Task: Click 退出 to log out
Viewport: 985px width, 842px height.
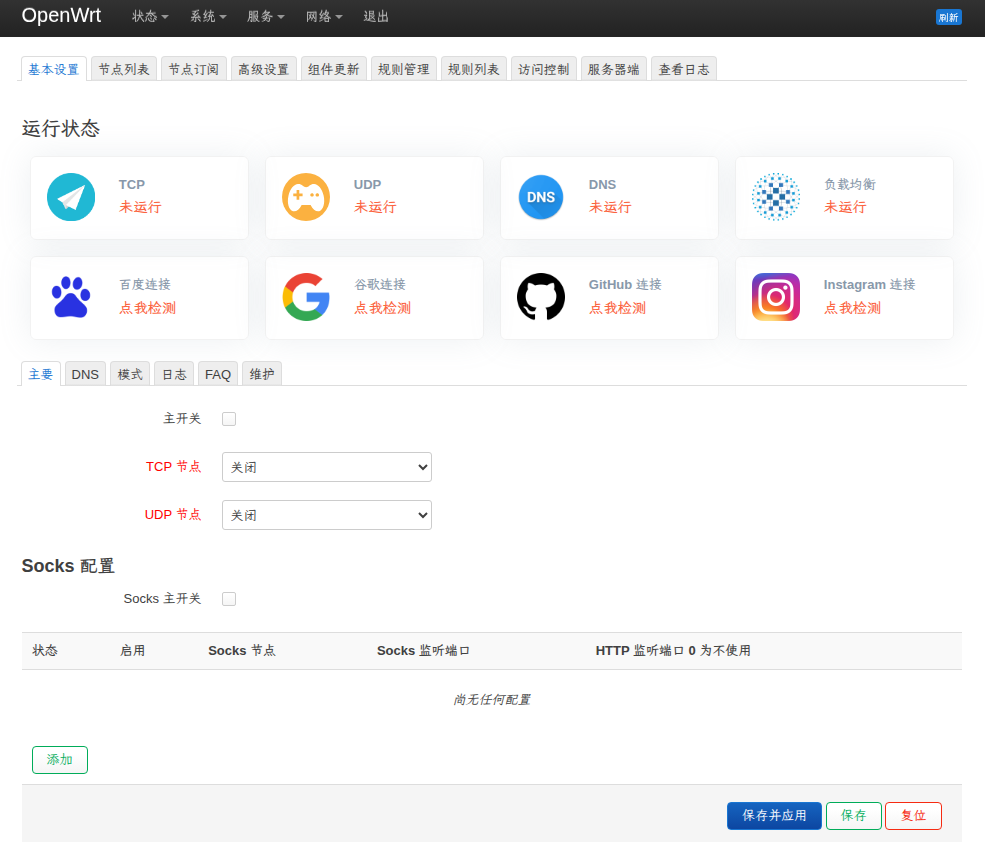Action: click(376, 16)
